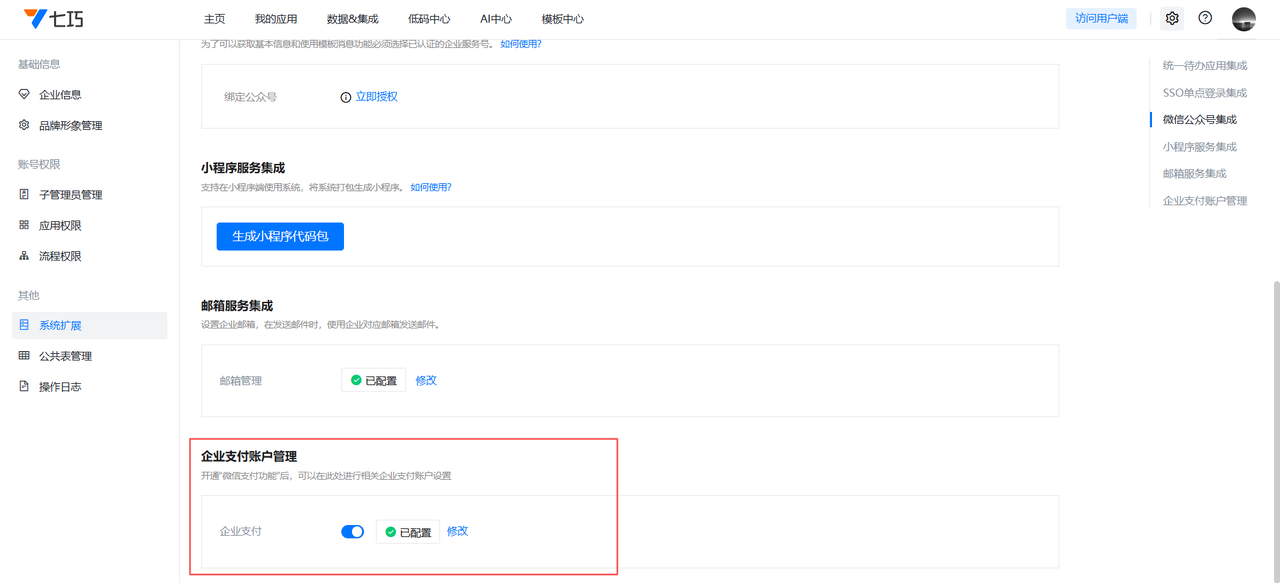The image size is (1280, 583).
Task: Click 修改 link next to 邮箱管理
Action: click(426, 381)
